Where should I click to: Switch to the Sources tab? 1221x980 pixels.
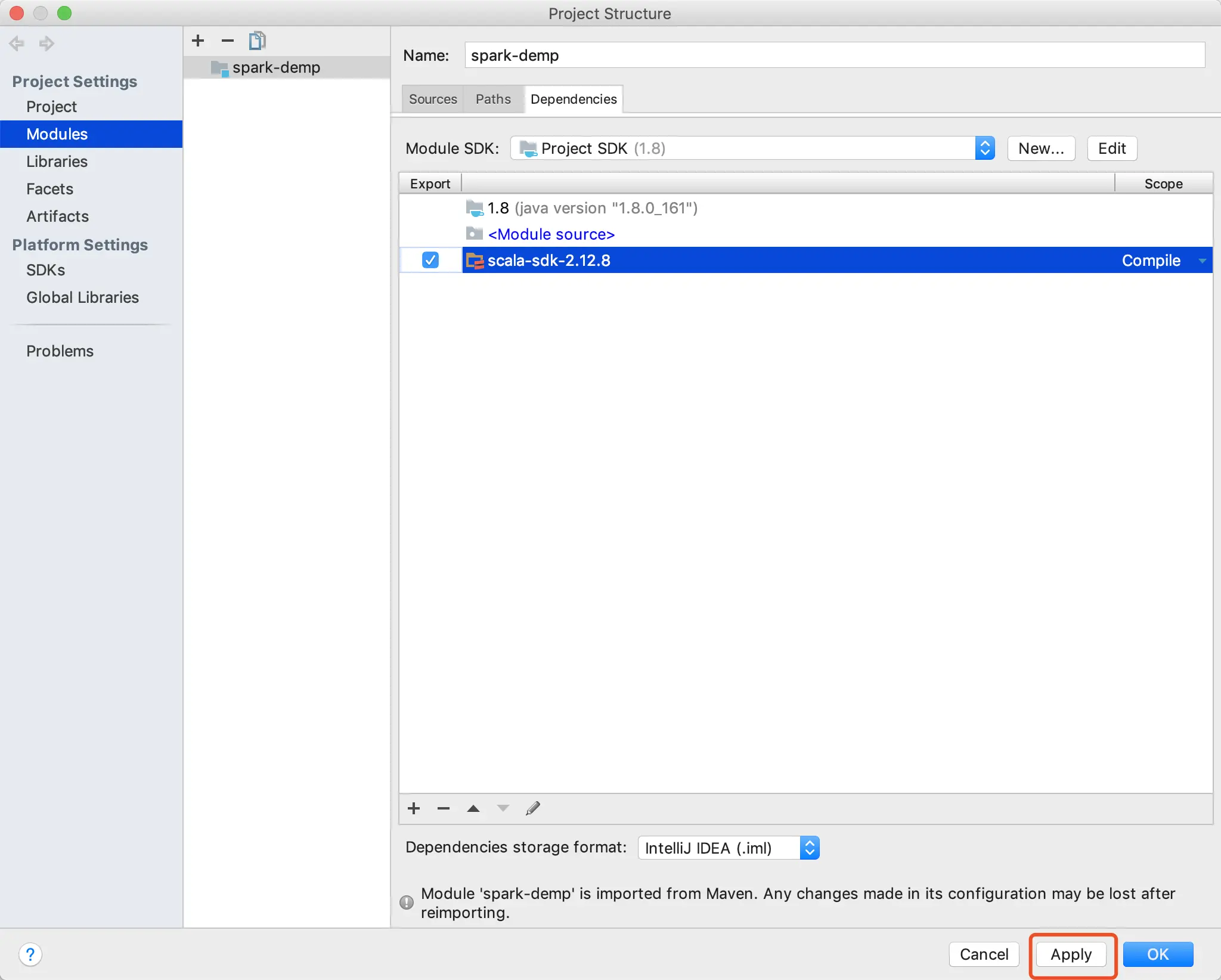coord(433,99)
